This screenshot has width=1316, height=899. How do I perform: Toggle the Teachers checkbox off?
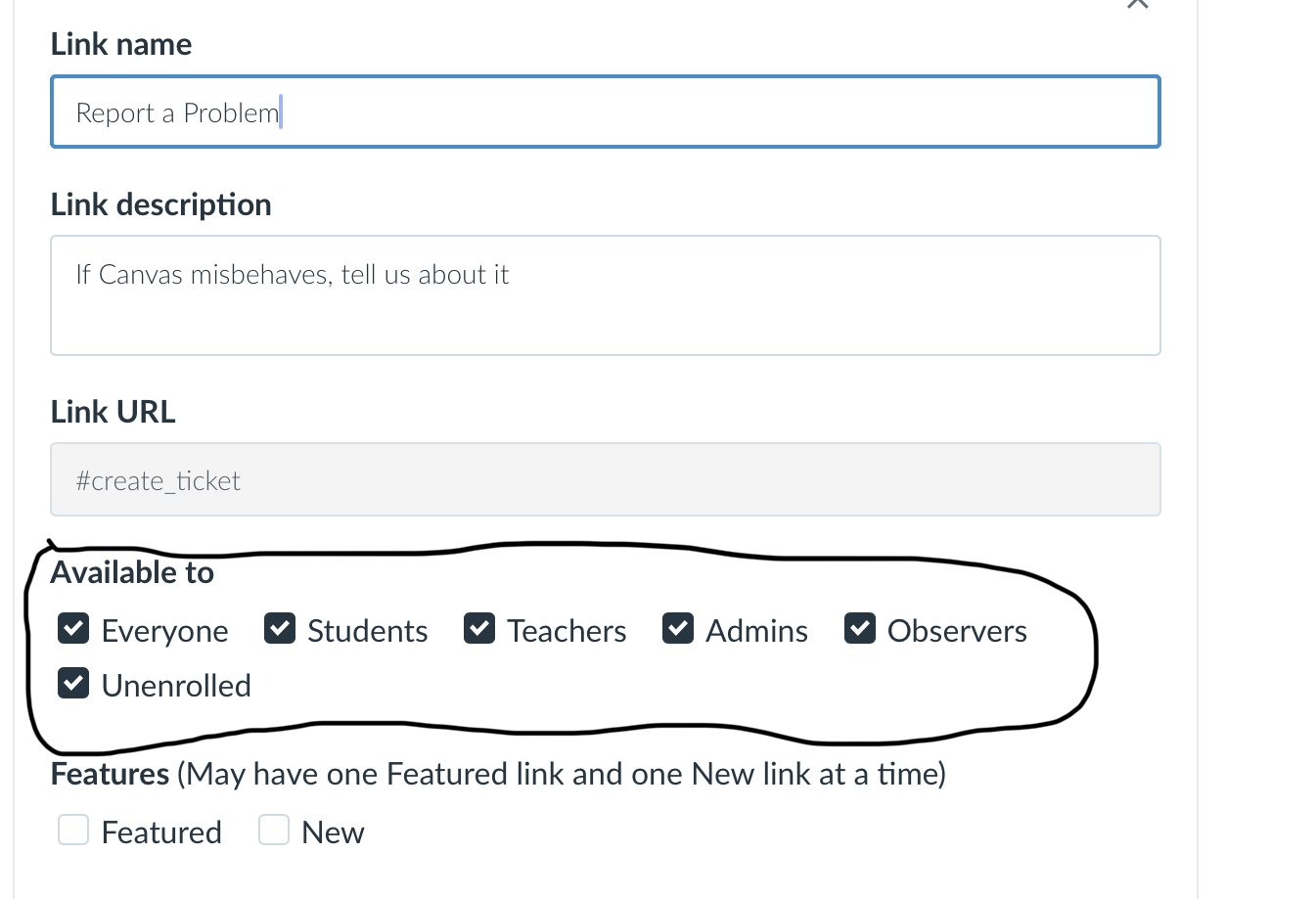click(x=479, y=629)
